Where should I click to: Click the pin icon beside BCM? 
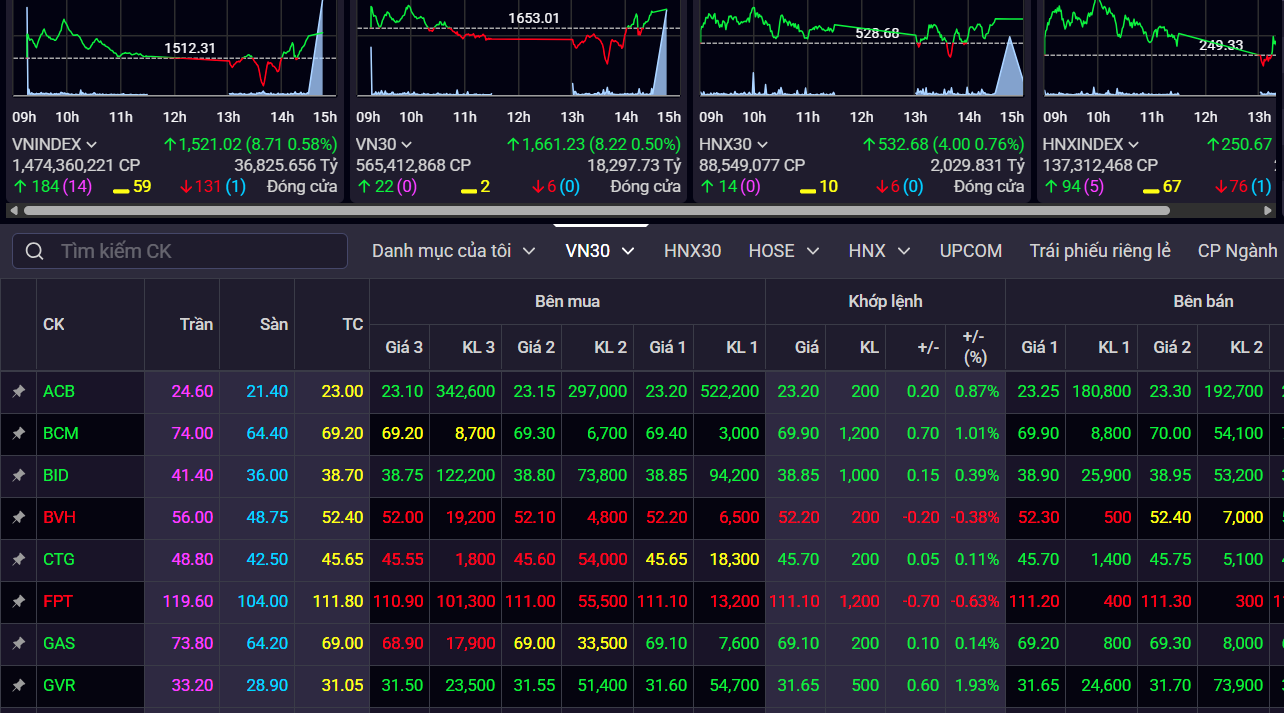point(18,434)
